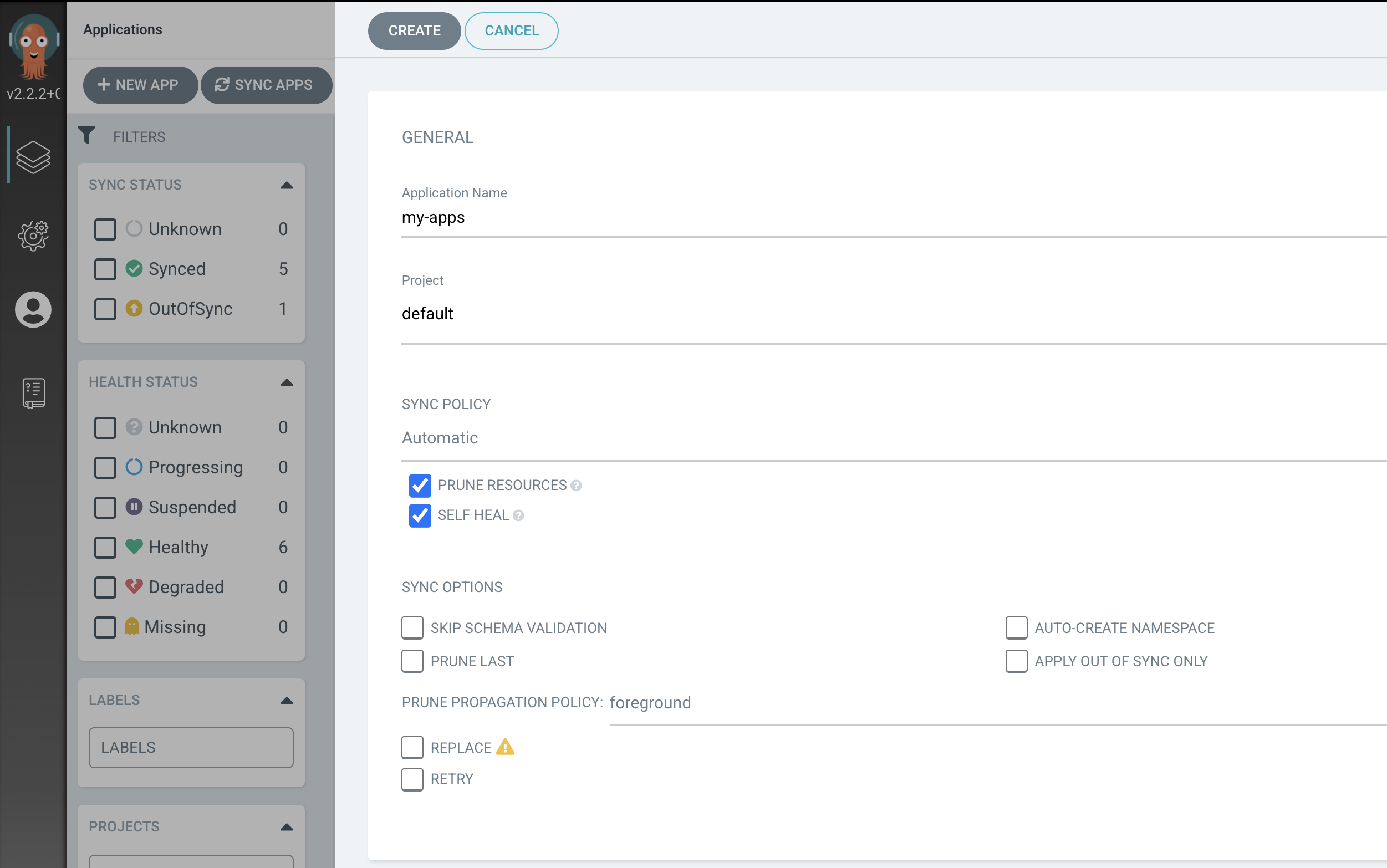The image size is (1387, 868).
Task: Collapse the SYNC STATUS filter section
Action: click(286, 184)
